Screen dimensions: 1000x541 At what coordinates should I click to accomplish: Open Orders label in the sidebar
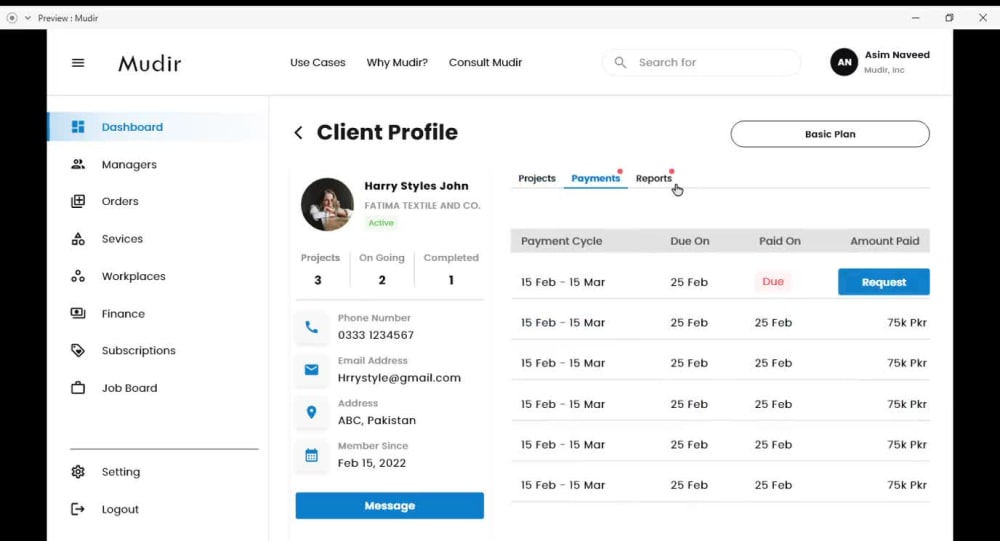click(120, 201)
